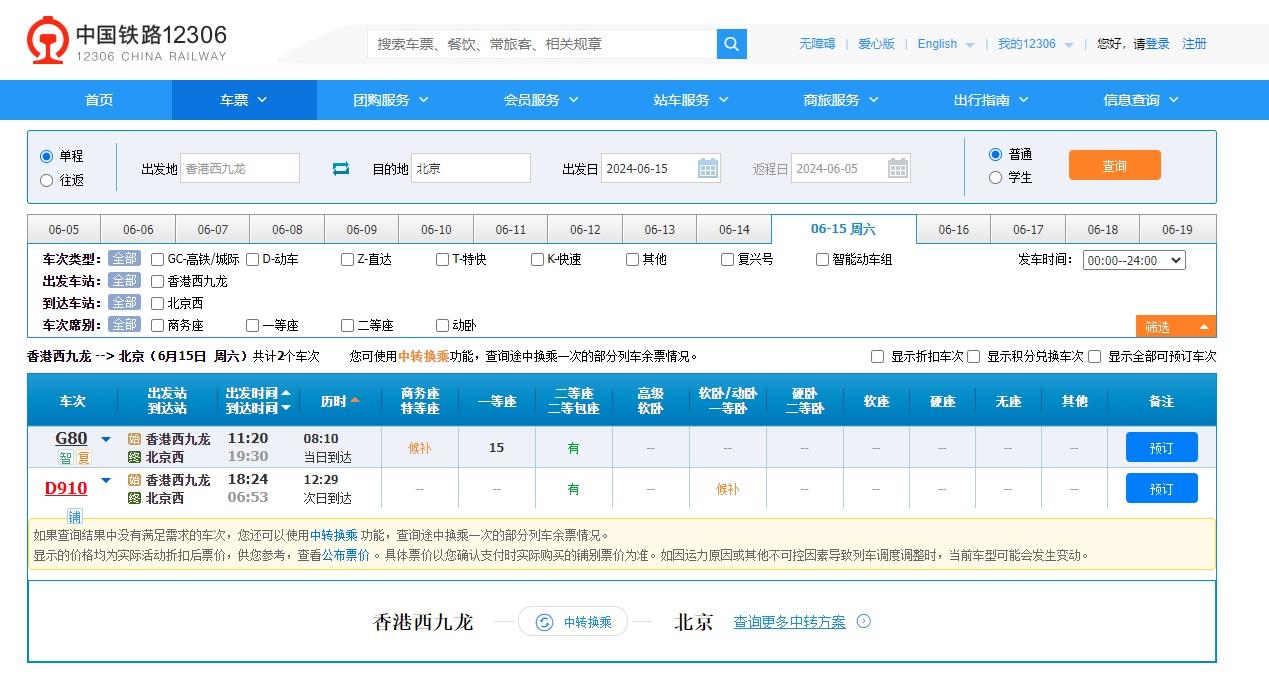Click the 目的地 destination input field
The image size is (1269, 698).
pos(470,168)
